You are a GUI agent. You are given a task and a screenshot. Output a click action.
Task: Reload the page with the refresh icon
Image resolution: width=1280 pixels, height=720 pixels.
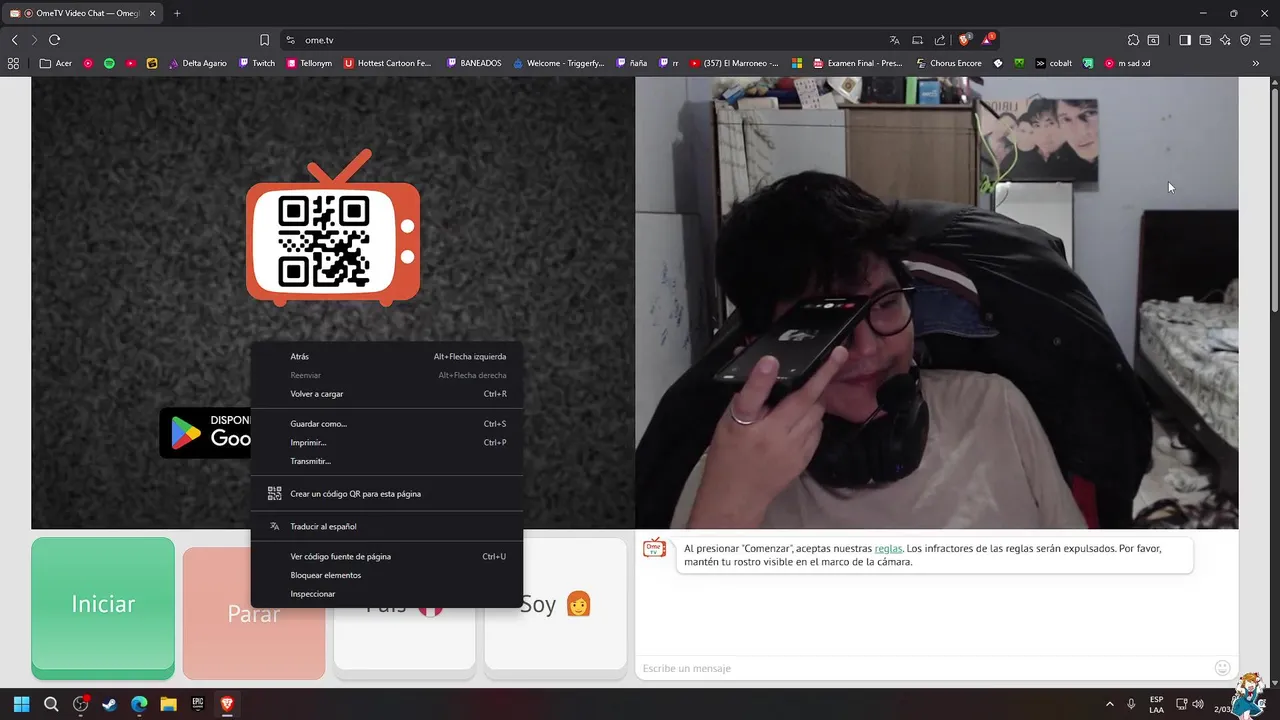point(54,40)
